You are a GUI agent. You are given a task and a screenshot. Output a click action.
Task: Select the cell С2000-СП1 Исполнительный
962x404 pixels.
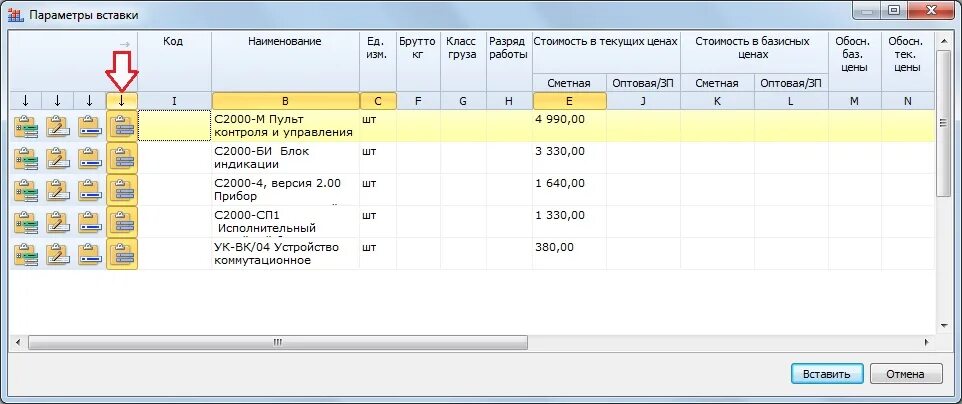click(x=285, y=222)
